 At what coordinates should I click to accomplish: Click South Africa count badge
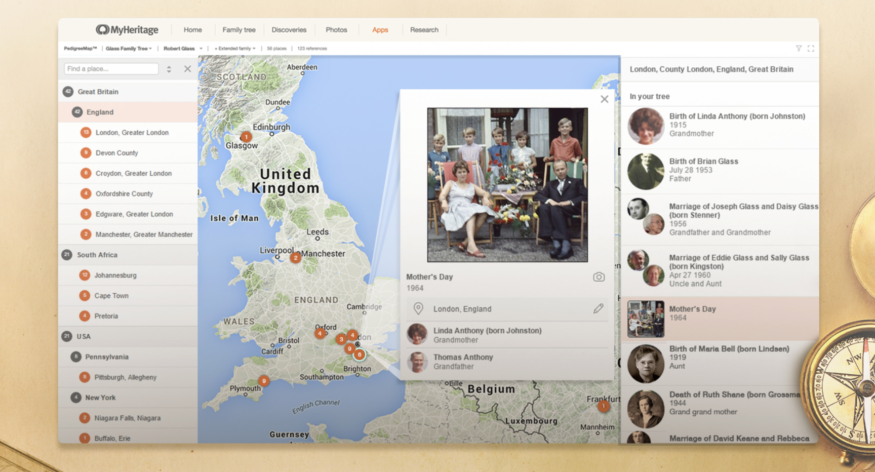[x=67, y=254]
